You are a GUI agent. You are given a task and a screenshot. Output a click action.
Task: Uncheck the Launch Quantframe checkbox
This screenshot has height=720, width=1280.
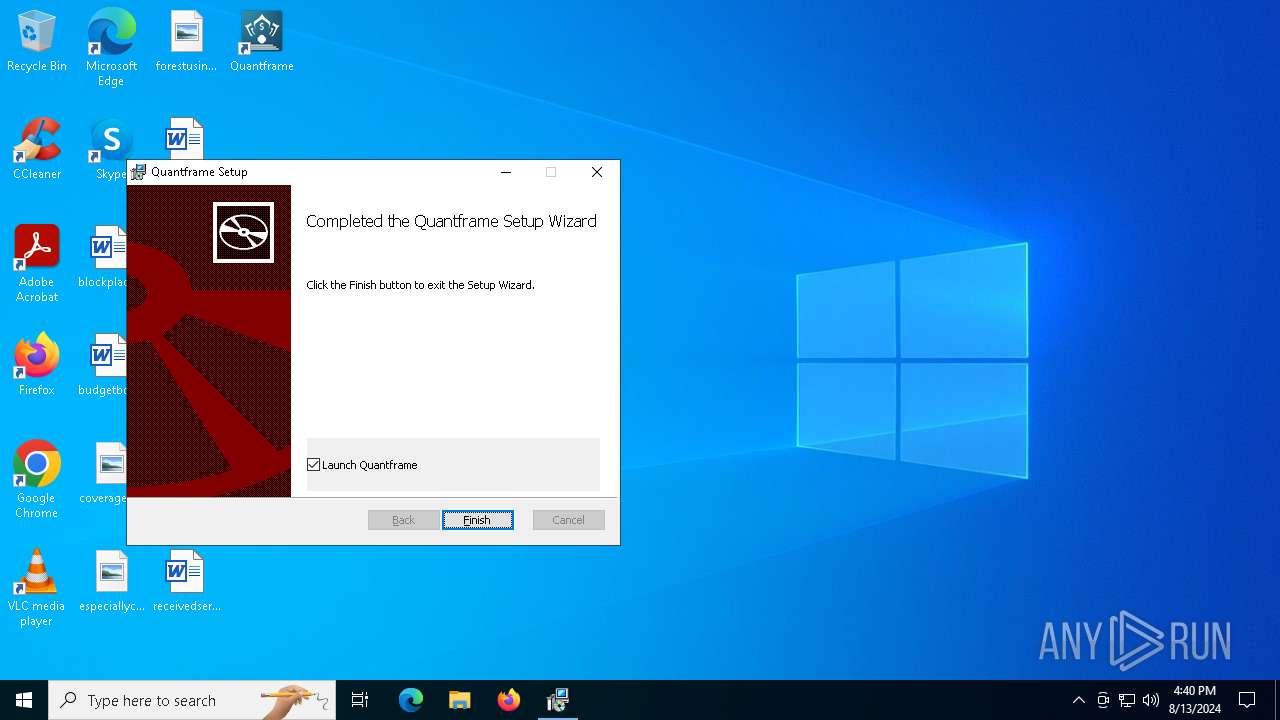pos(314,465)
